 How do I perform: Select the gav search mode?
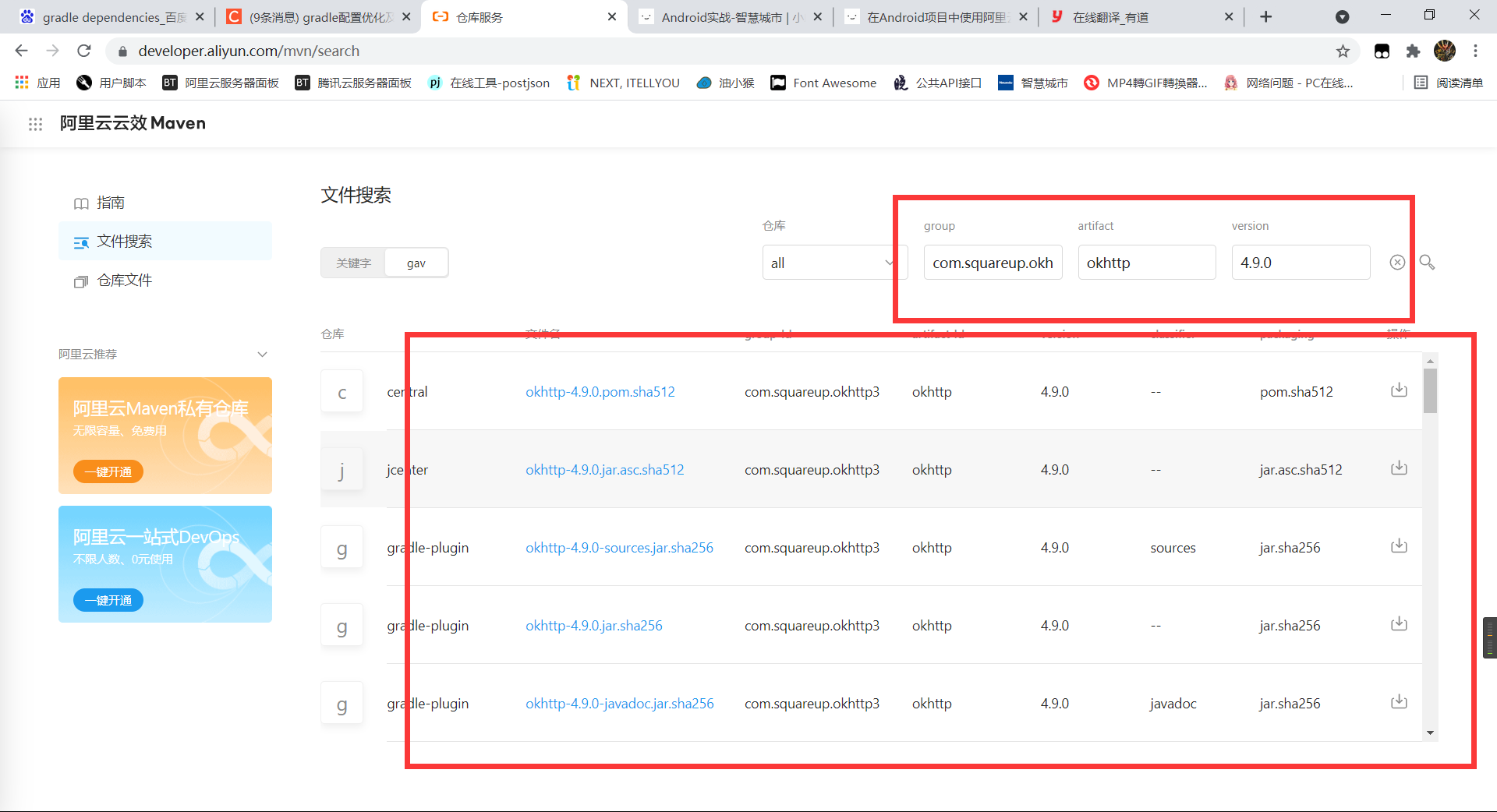[x=416, y=263]
